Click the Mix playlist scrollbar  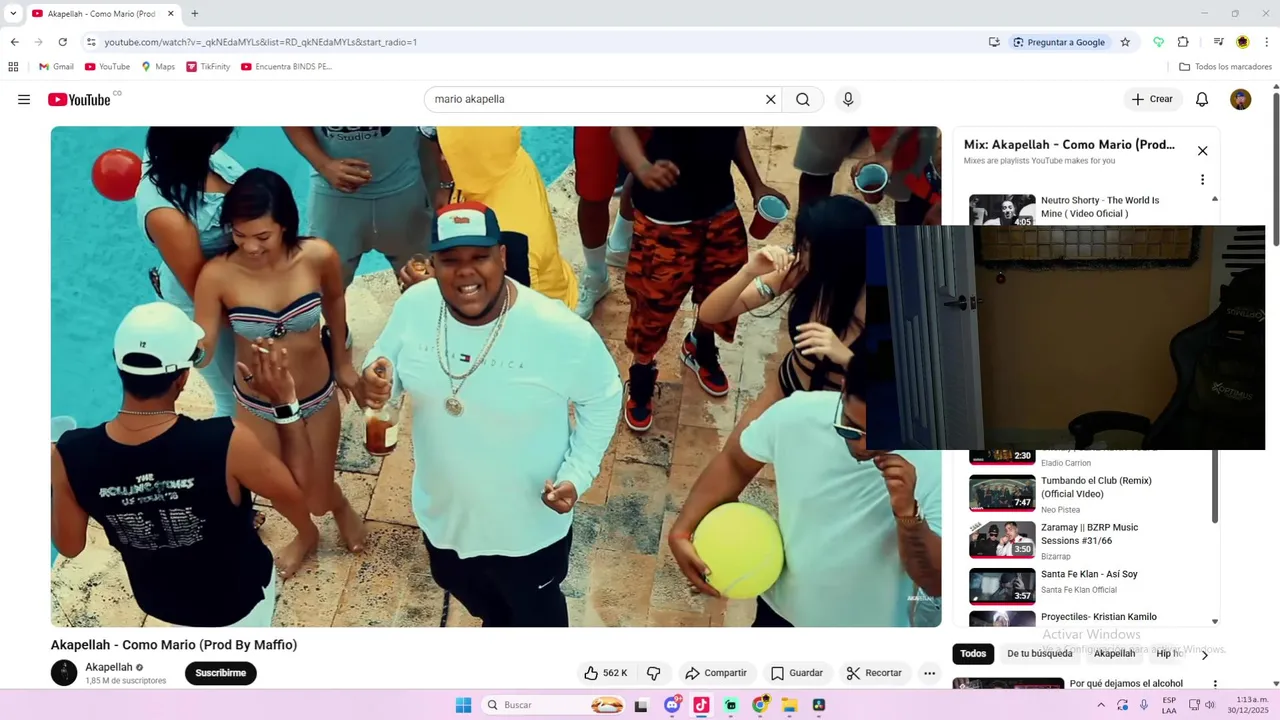pos(1215,485)
